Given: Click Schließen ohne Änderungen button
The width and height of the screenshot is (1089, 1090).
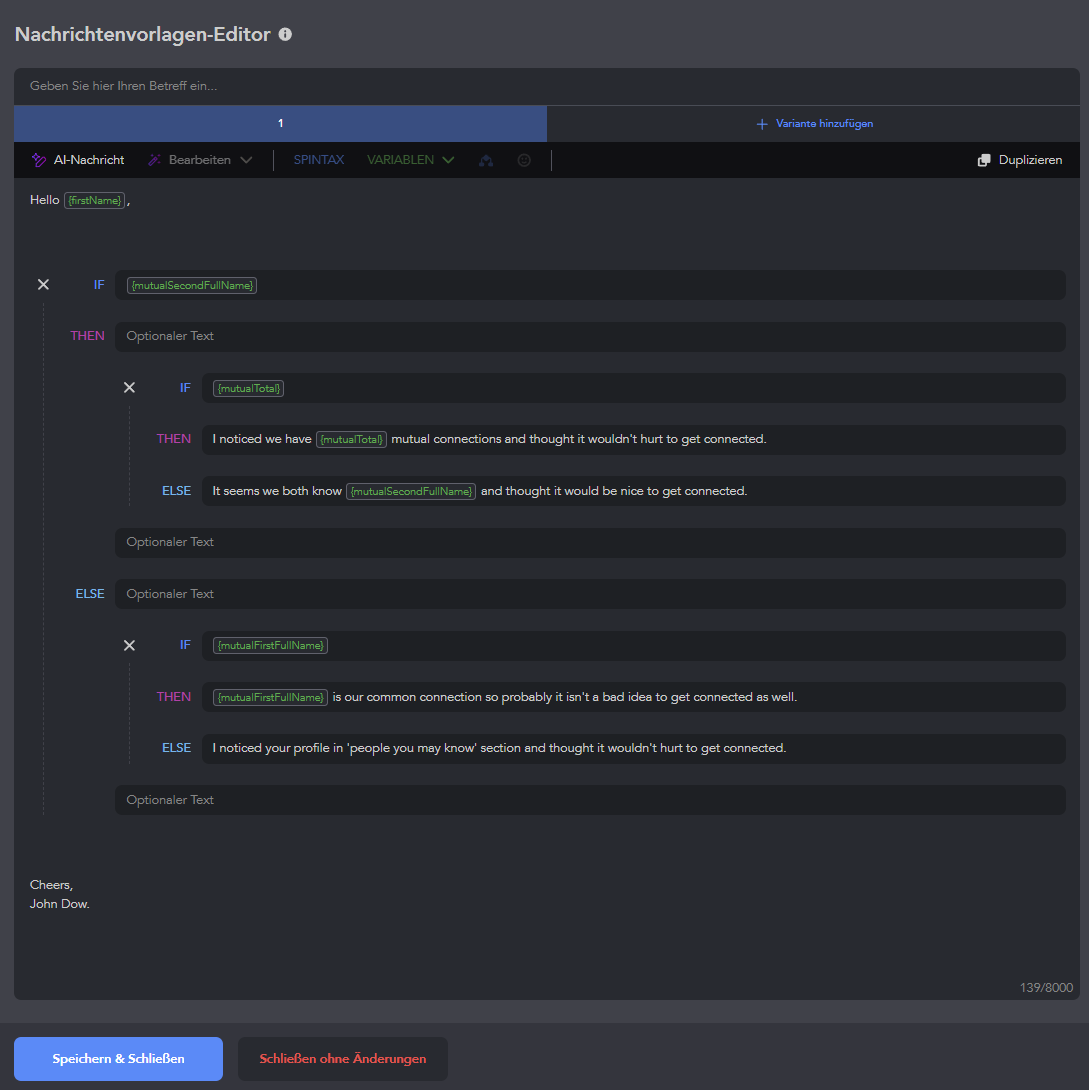Looking at the screenshot, I should click(343, 1059).
